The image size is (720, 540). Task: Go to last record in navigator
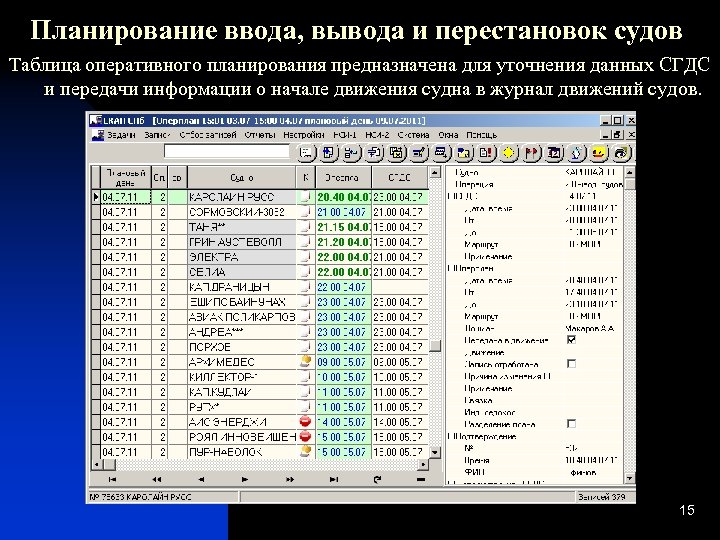tap(334, 479)
